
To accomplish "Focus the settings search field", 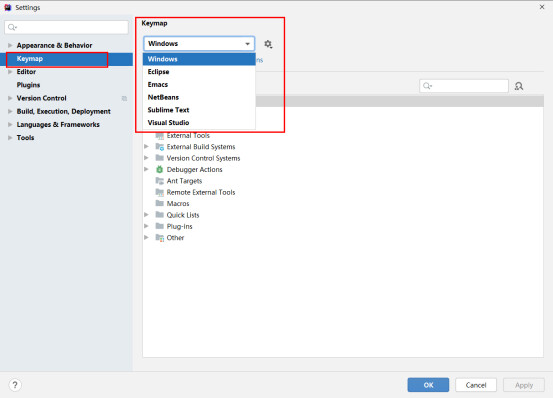I will (66, 27).
